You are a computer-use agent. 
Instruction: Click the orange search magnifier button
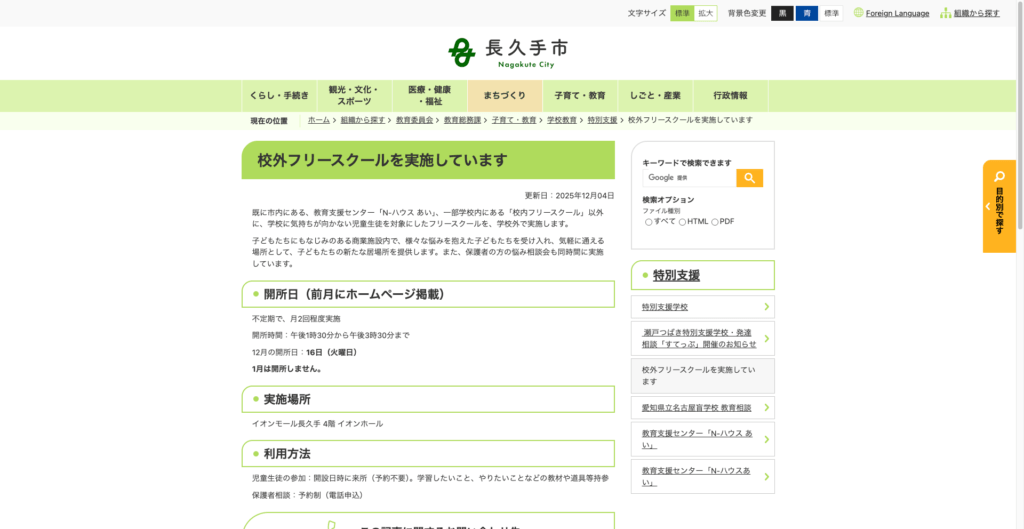(x=749, y=178)
